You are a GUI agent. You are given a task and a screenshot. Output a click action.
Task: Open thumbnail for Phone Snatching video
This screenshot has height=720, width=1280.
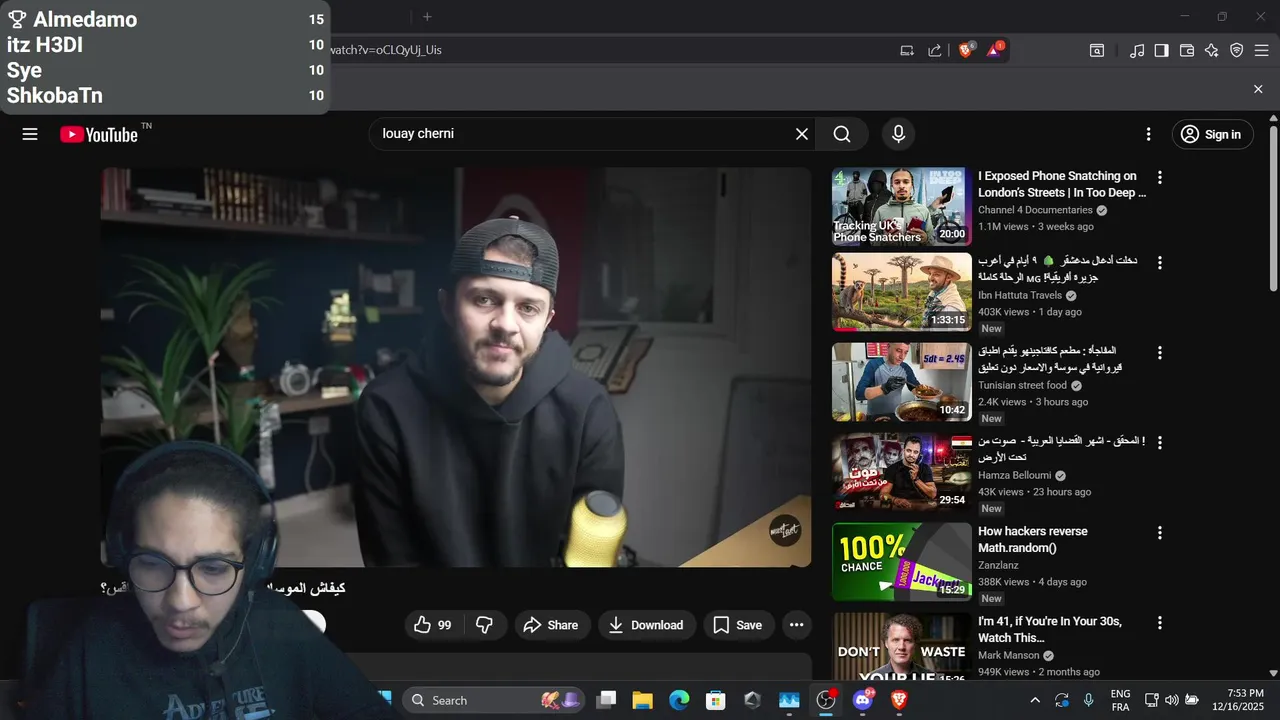901,206
